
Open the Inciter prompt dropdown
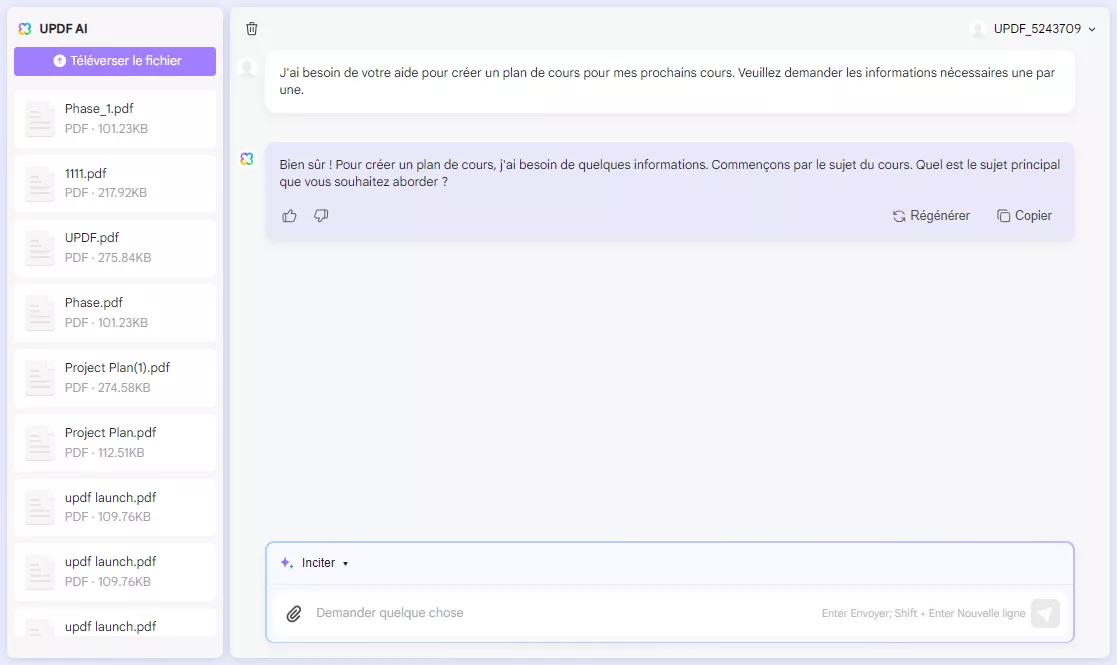[x=318, y=562]
